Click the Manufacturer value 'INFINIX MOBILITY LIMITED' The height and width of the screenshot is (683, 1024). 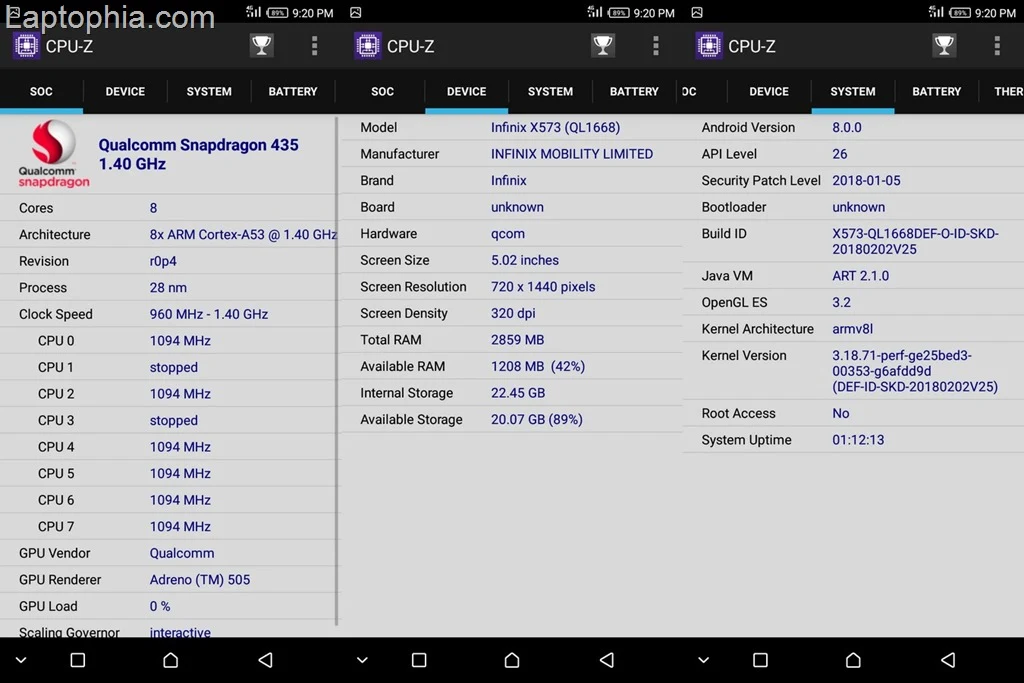tap(572, 154)
